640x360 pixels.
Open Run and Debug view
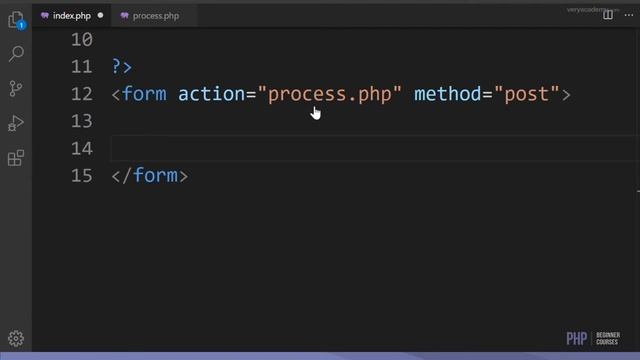tap(16, 123)
